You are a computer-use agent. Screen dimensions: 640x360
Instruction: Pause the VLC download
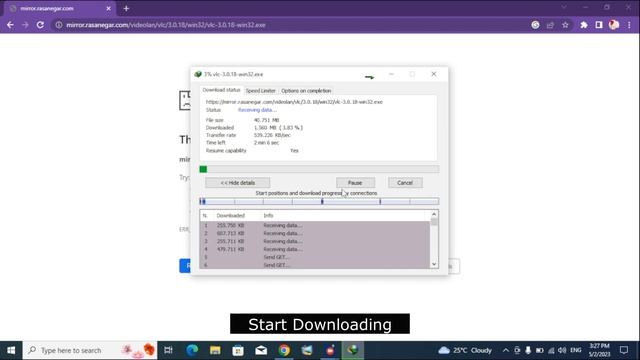(355, 183)
